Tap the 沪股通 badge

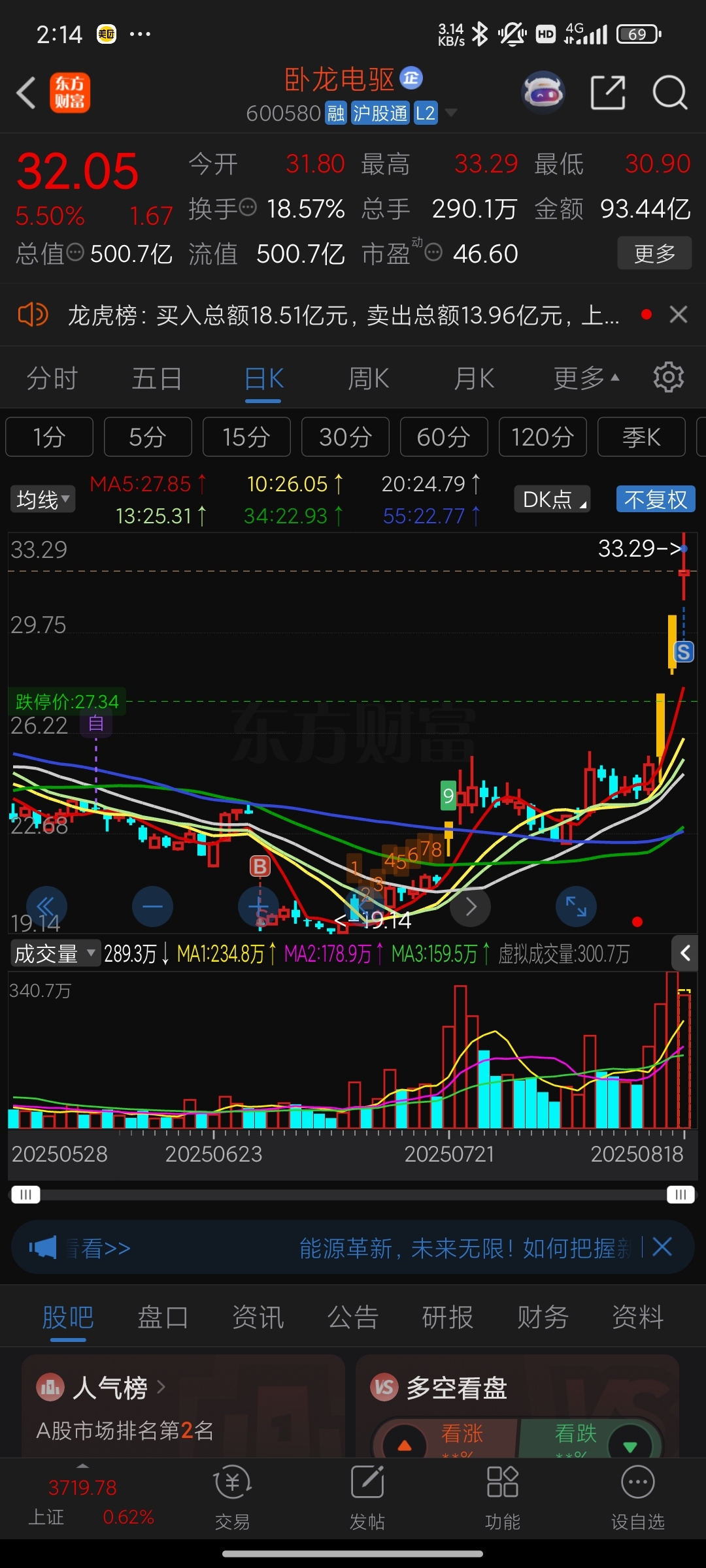tap(380, 113)
